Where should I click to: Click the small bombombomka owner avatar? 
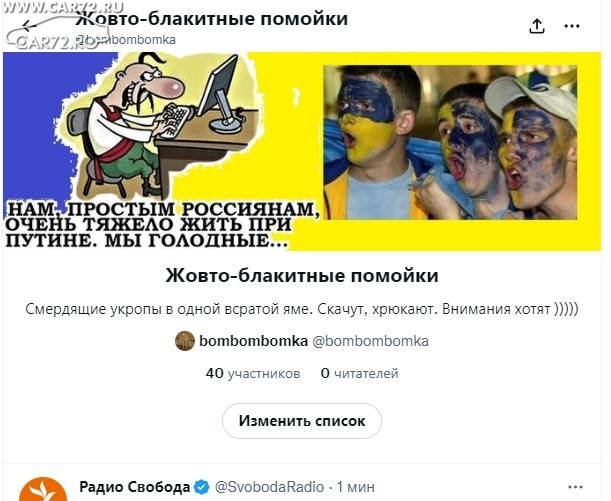tap(185, 341)
